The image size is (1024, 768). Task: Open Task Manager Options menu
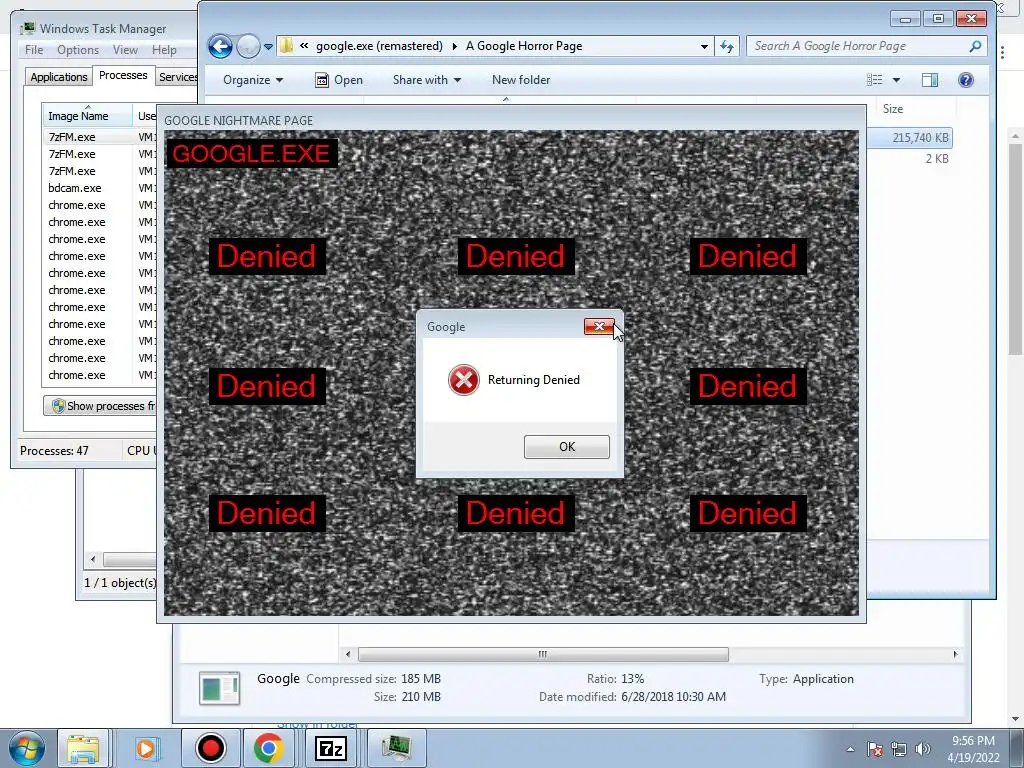78,50
